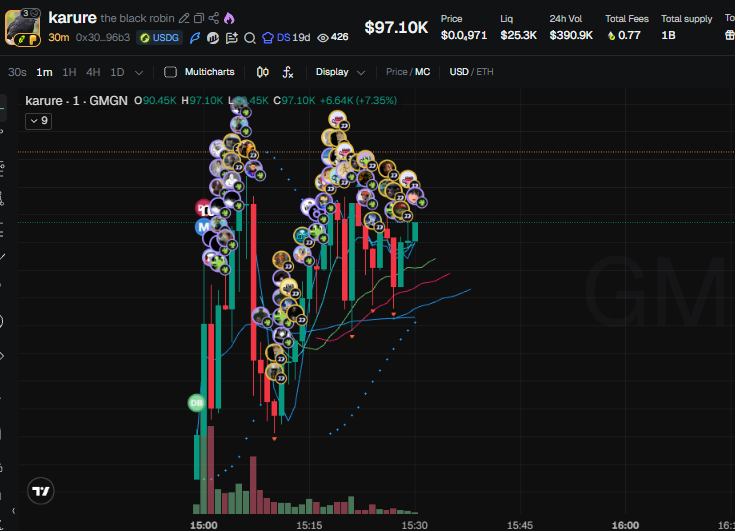Open the notes icon with sparkle
Image resolution: width=735 pixels, height=531 pixels.
pyautogui.click(x=232, y=37)
